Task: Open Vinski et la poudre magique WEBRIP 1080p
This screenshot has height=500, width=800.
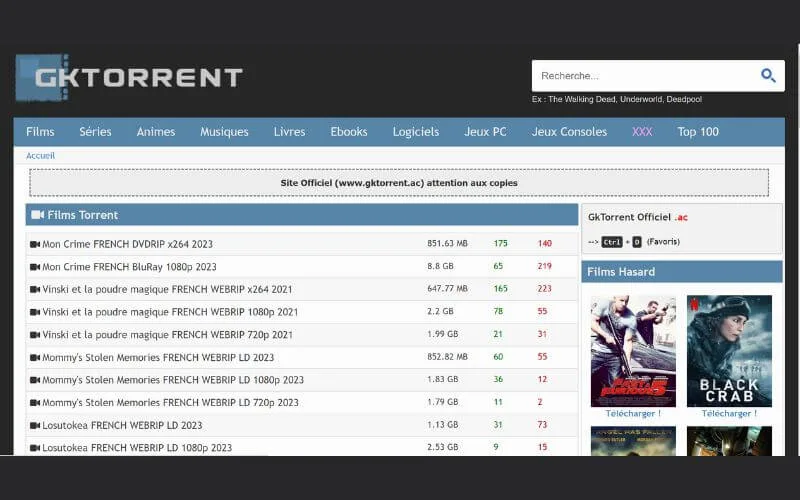Action: pyautogui.click(x=170, y=312)
